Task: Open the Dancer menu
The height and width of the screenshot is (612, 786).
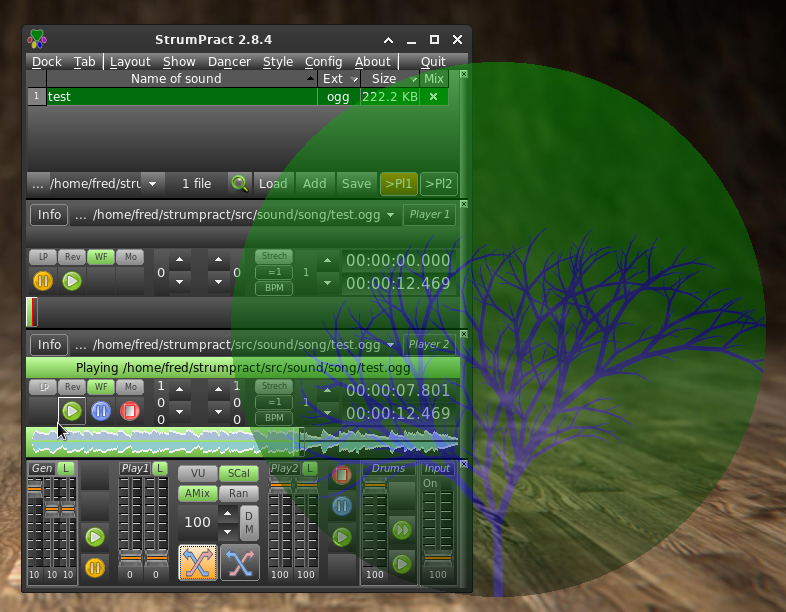Action: [229, 62]
